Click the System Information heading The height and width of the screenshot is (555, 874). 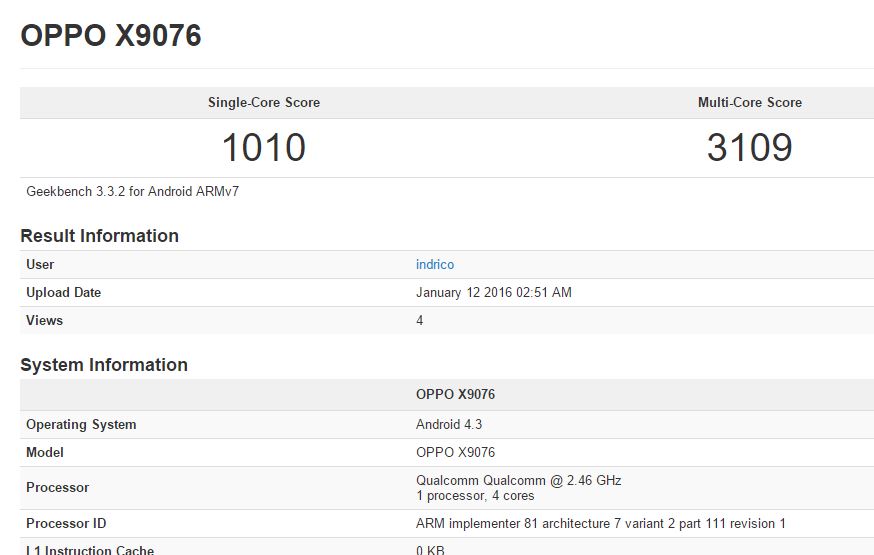pyautogui.click(x=104, y=365)
